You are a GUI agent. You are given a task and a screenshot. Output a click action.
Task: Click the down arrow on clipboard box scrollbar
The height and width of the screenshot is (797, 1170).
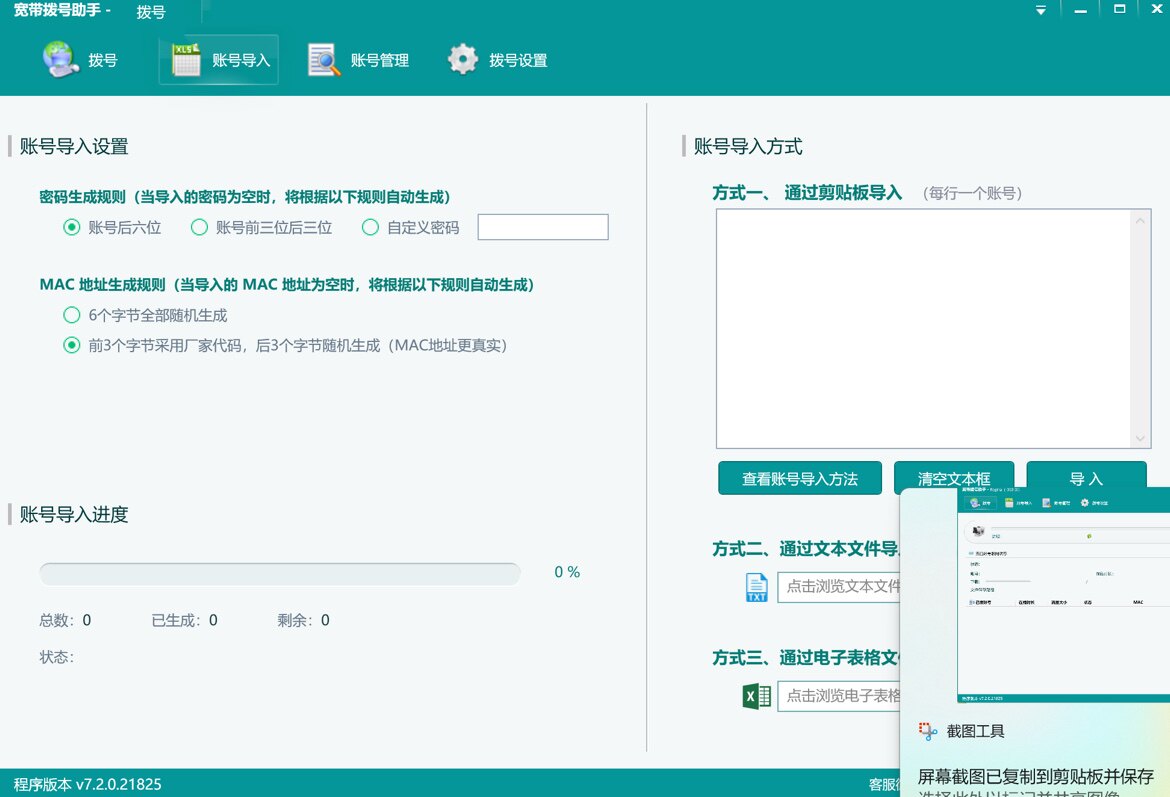coord(1141,438)
